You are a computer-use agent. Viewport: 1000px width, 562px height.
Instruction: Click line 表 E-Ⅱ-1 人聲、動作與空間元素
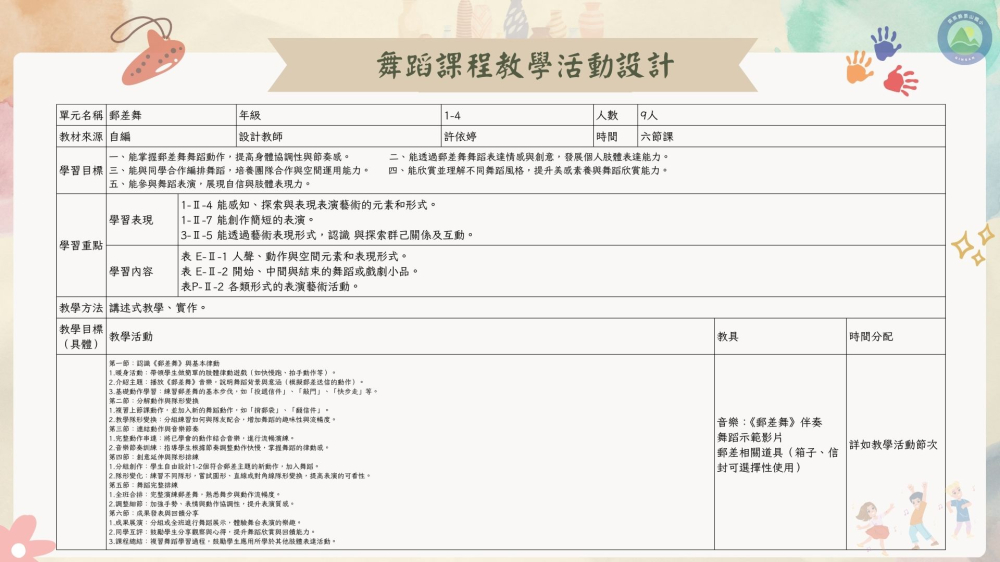295,256
